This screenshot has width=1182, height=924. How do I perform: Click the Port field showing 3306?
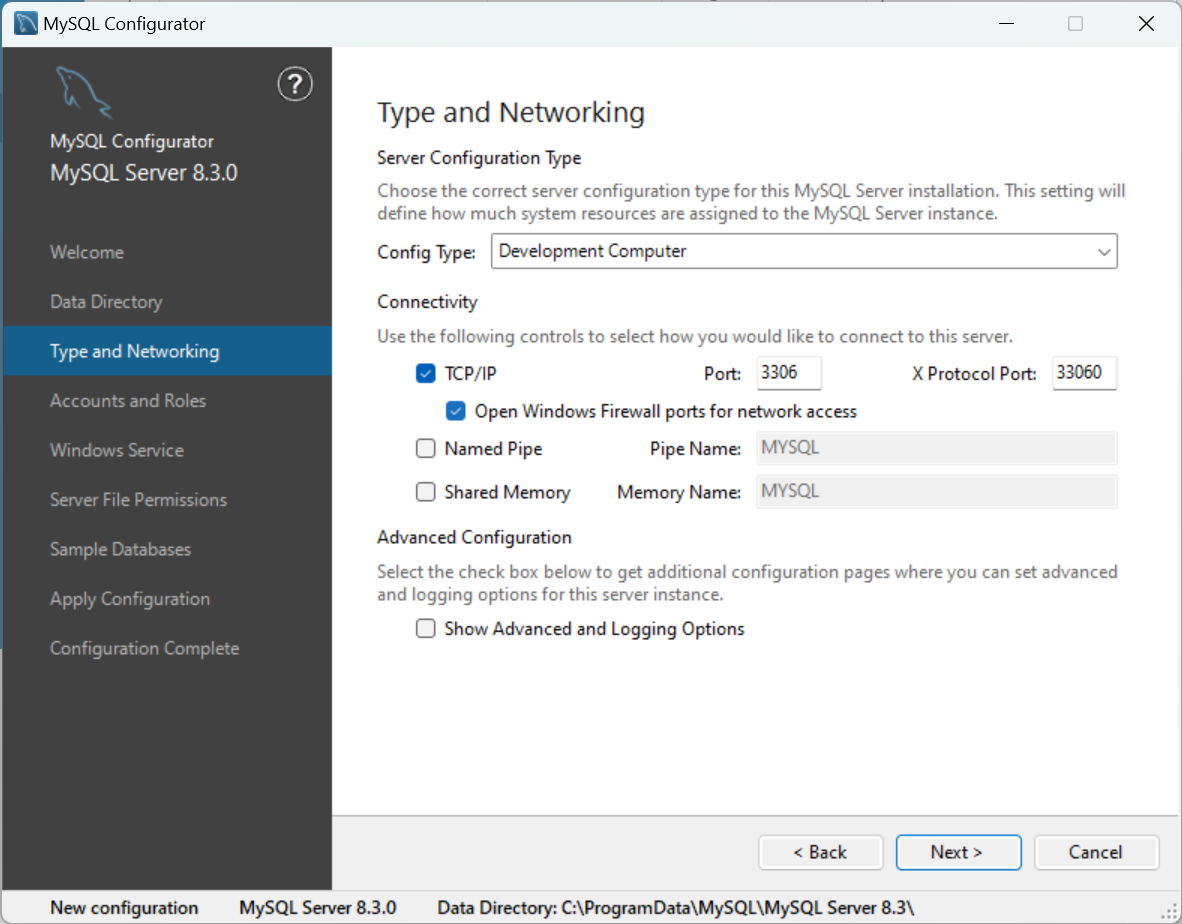point(789,372)
